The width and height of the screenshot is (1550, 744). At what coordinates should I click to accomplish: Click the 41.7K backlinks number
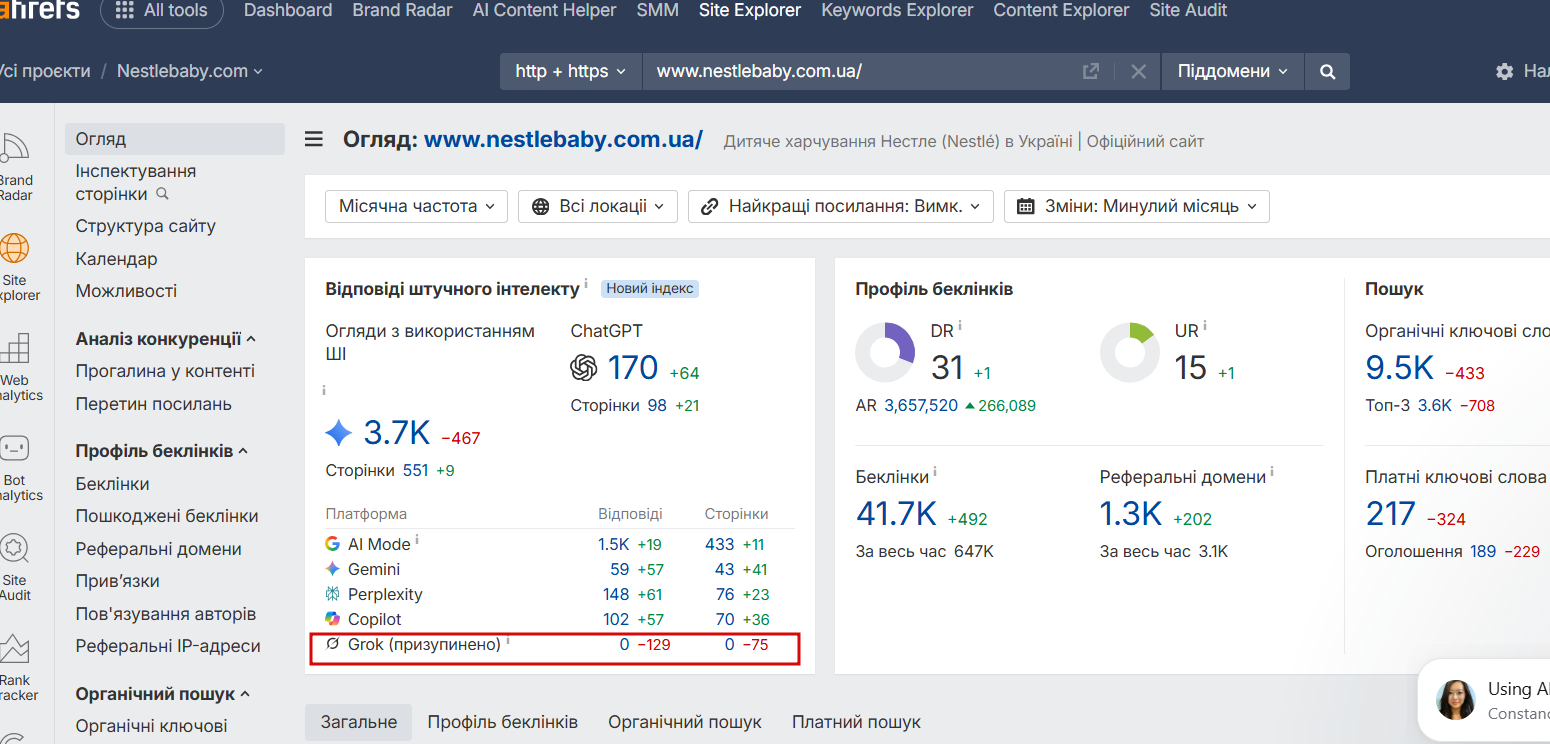pyautogui.click(x=896, y=513)
